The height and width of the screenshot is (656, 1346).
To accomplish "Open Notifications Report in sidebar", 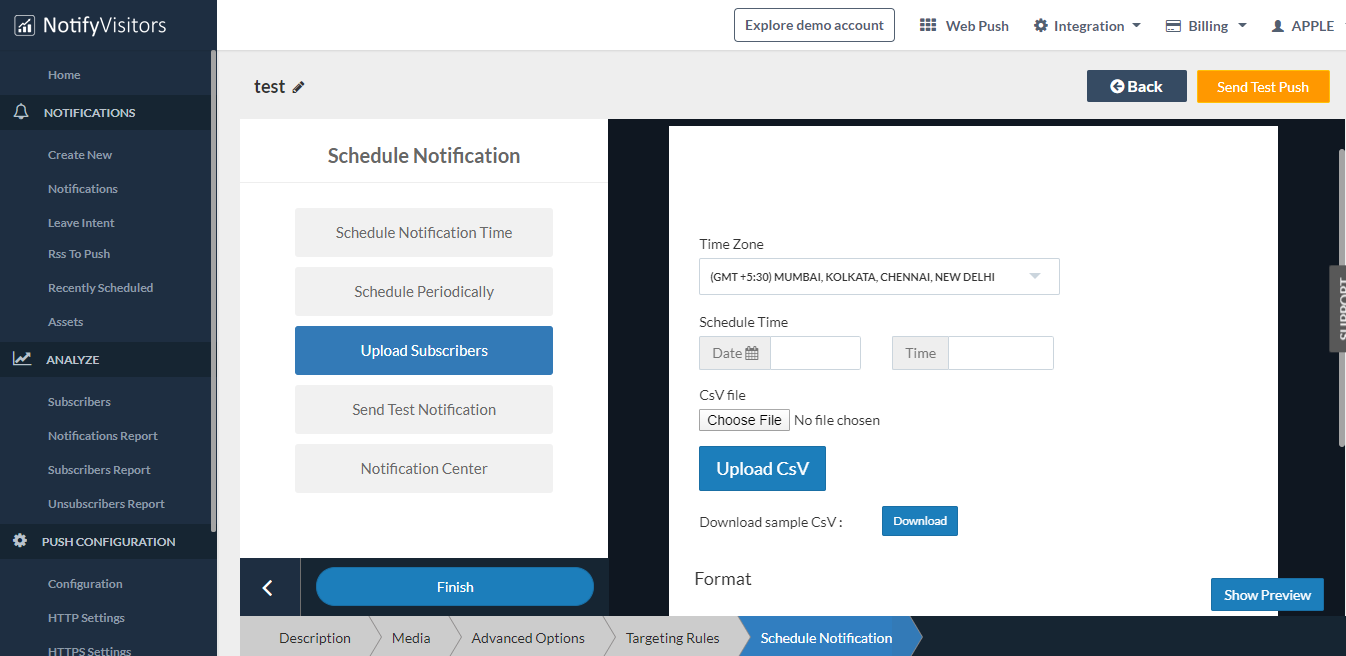I will (x=103, y=436).
